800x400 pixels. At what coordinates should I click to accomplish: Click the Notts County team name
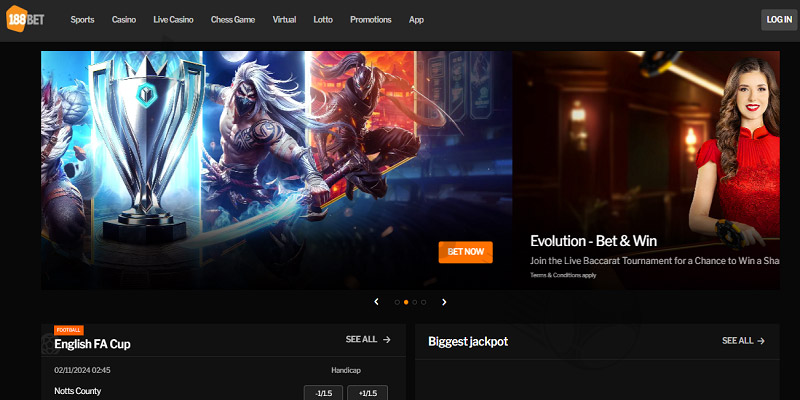(78, 391)
